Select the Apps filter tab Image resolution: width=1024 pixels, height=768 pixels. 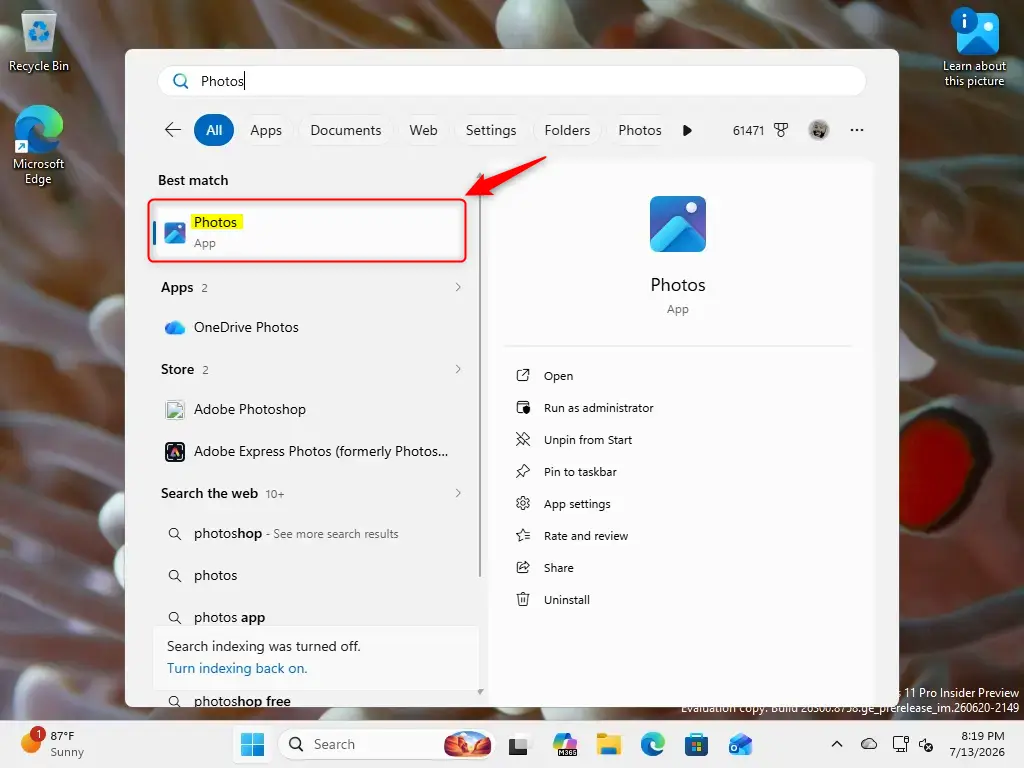[266, 130]
